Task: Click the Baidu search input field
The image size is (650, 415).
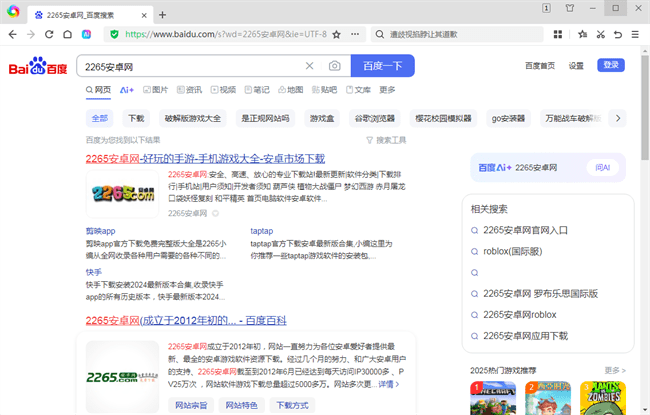Action: pyautogui.click(x=190, y=66)
